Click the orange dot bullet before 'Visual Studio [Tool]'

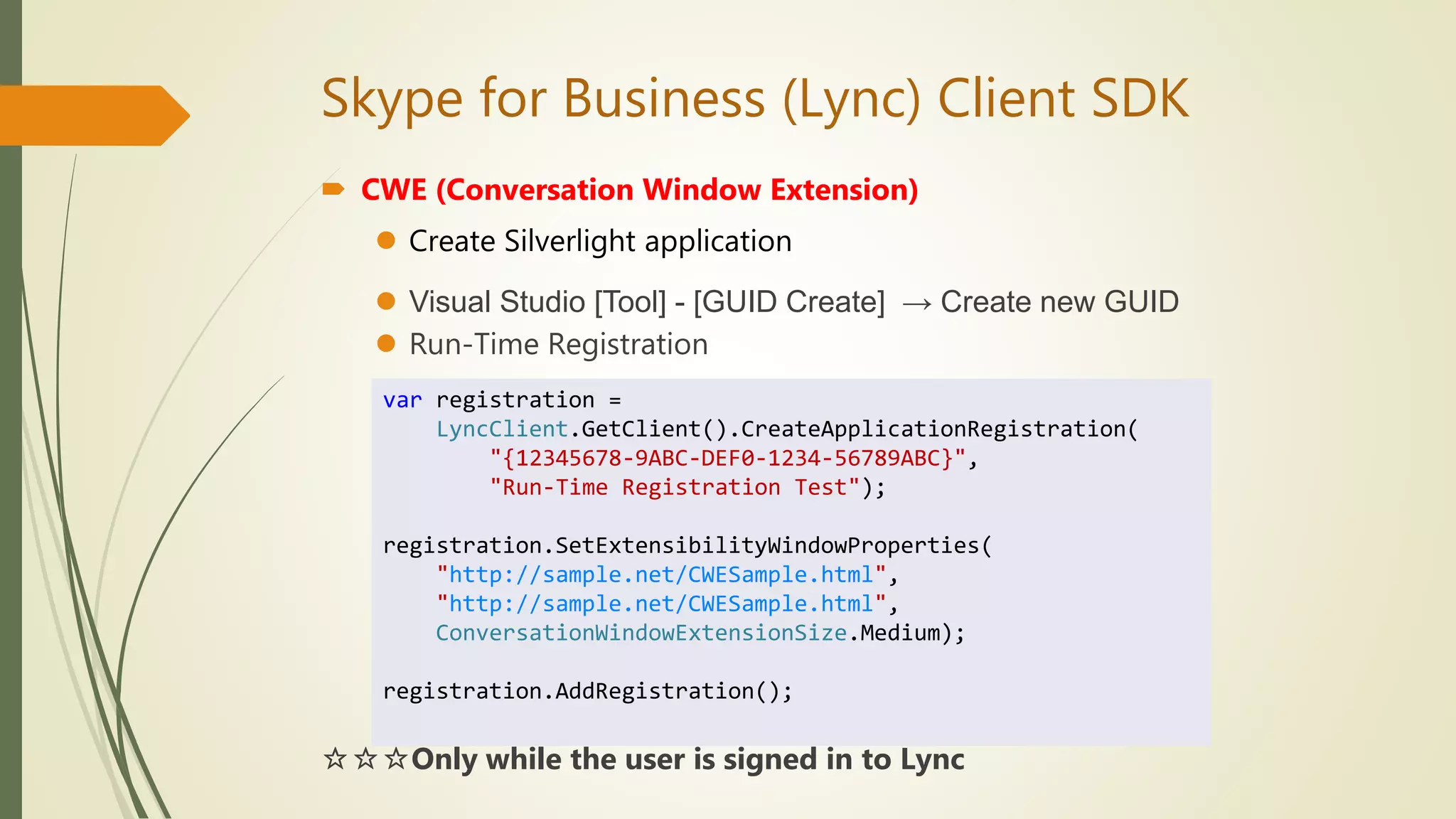(x=386, y=301)
